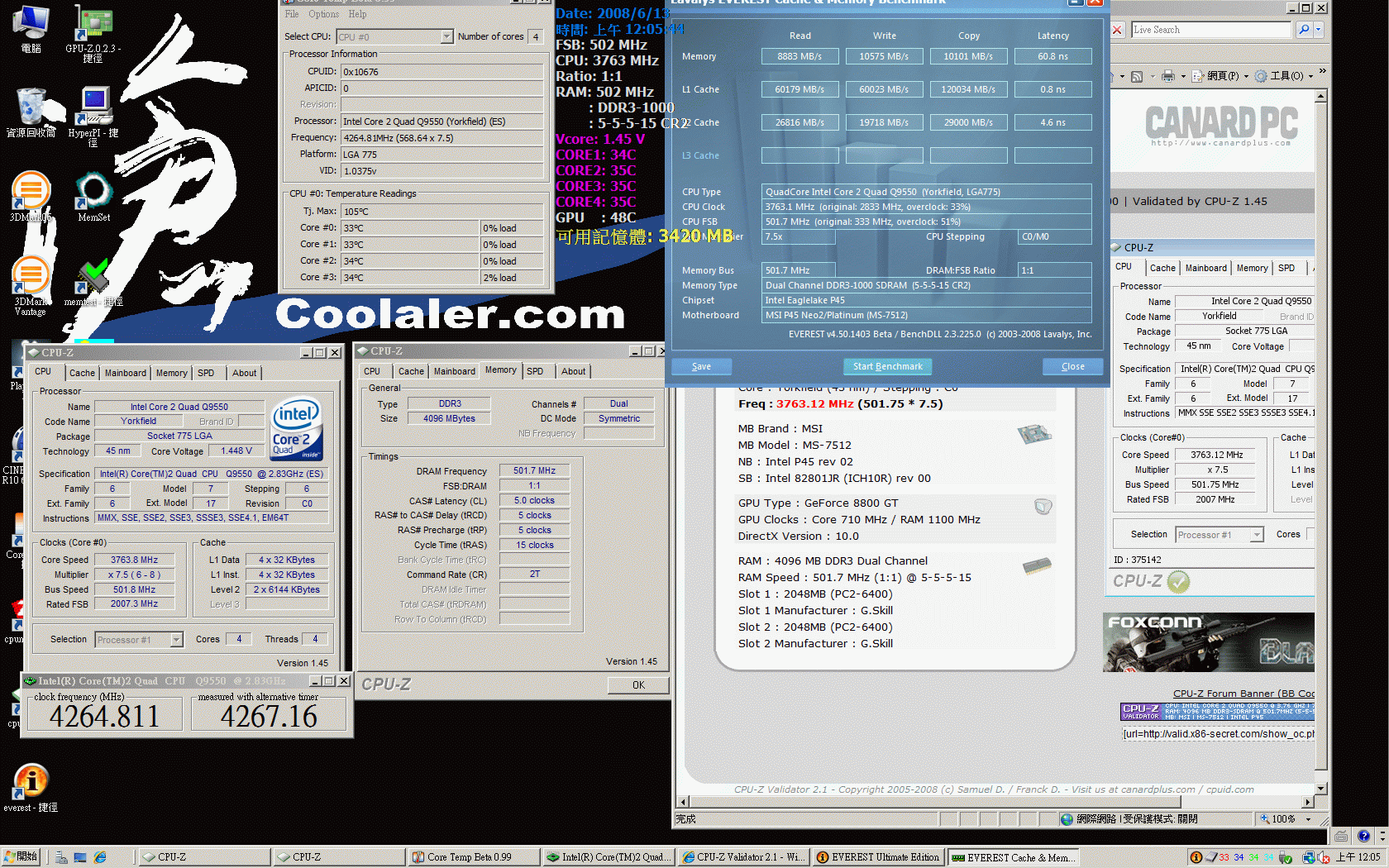Open the Options menu in Core Temp
Viewport: 1389px width, 868px height.
click(x=323, y=14)
